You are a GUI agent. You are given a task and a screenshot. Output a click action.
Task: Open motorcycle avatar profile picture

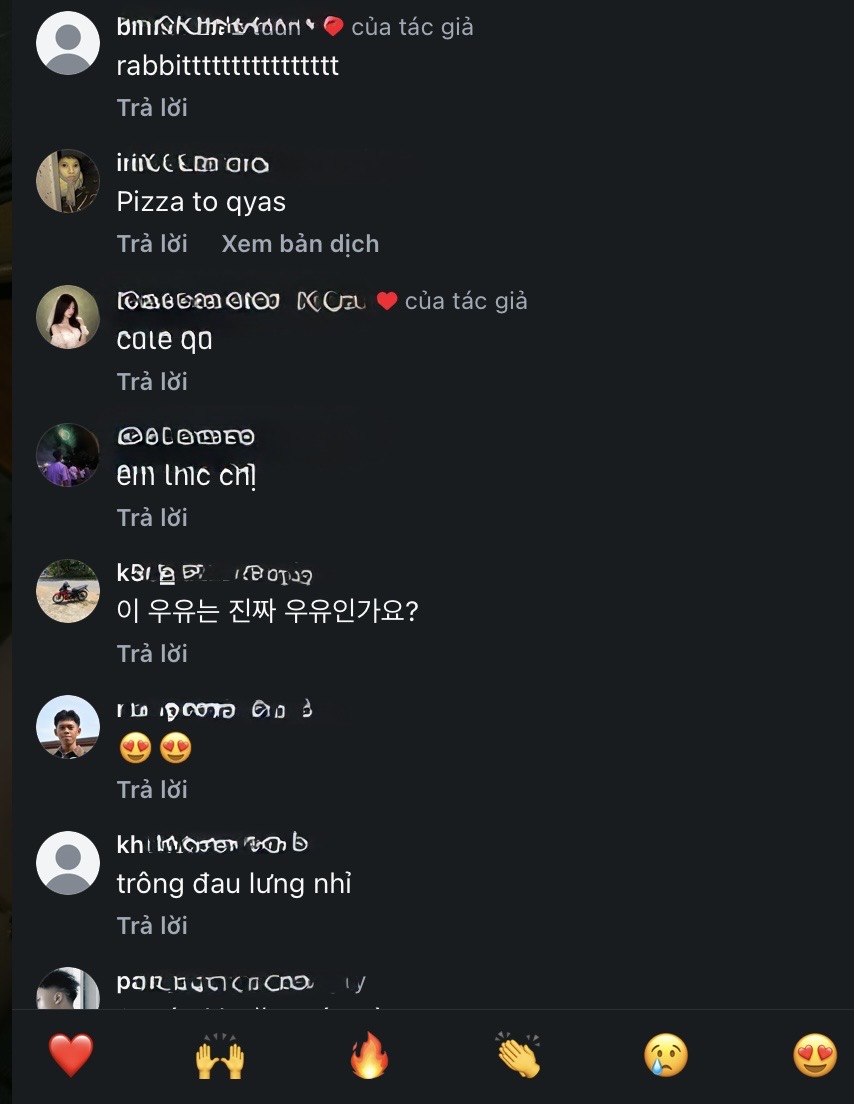click(x=68, y=591)
